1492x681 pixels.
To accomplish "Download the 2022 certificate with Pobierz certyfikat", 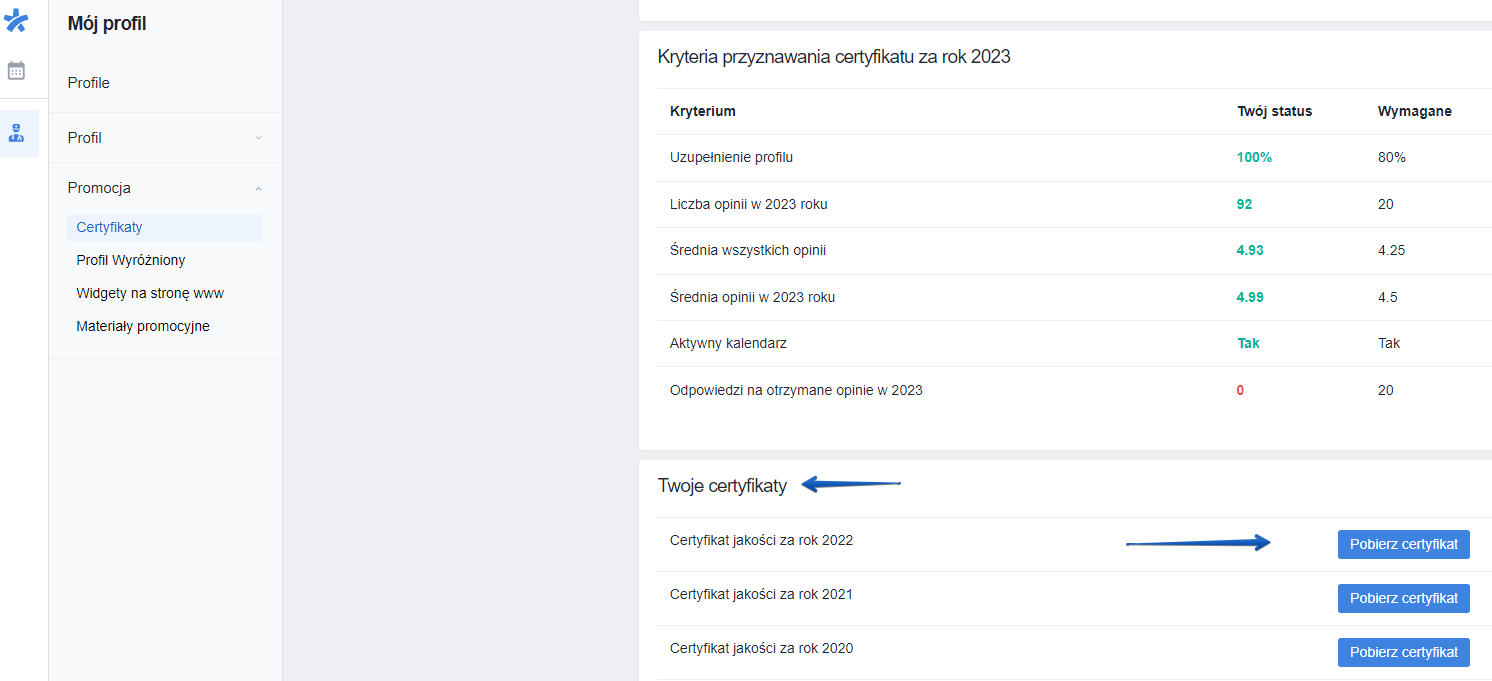I will point(1403,544).
